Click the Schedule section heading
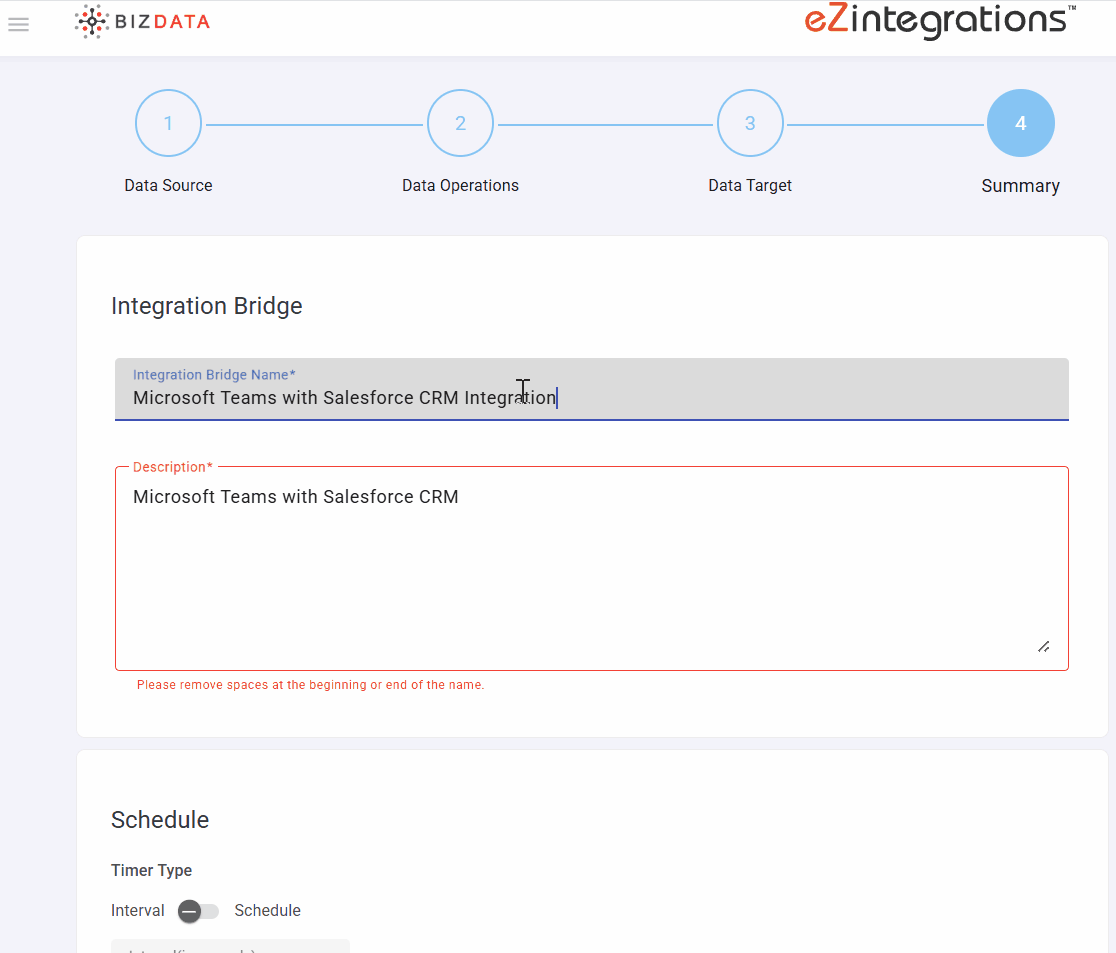The image size is (1116, 953). (x=160, y=820)
